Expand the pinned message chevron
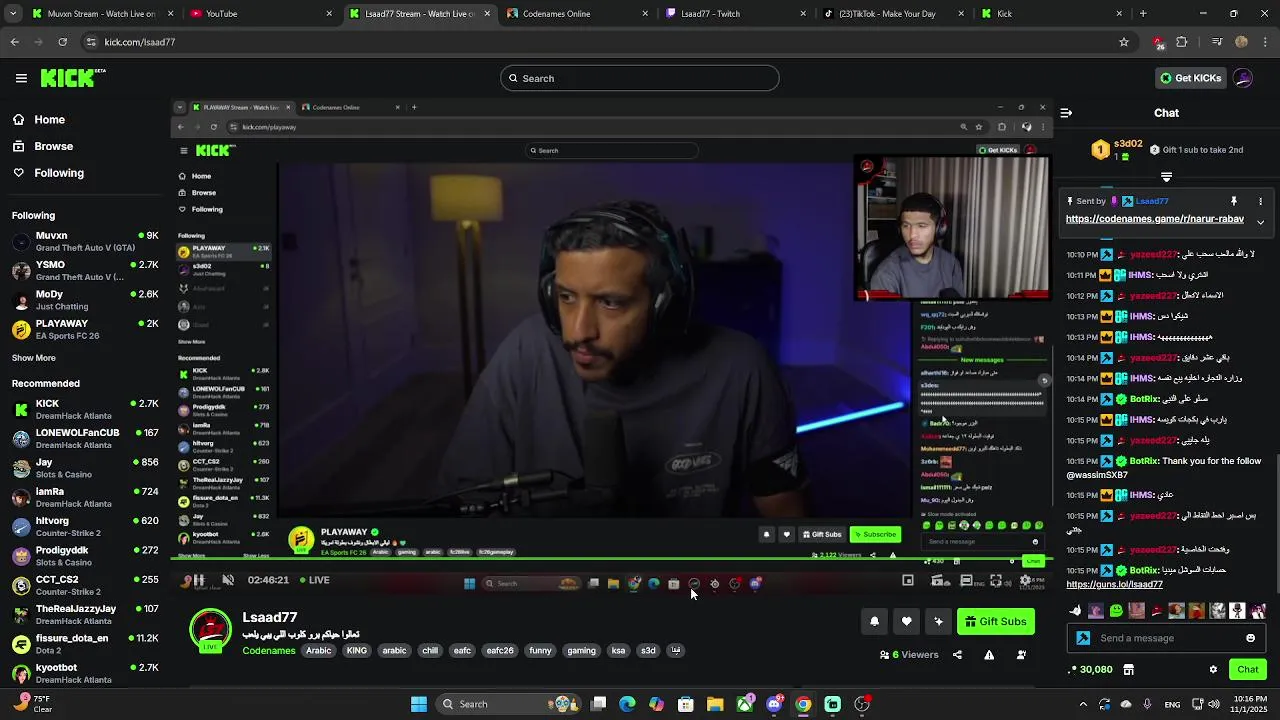Screen dimensions: 1280x720 1260,222
